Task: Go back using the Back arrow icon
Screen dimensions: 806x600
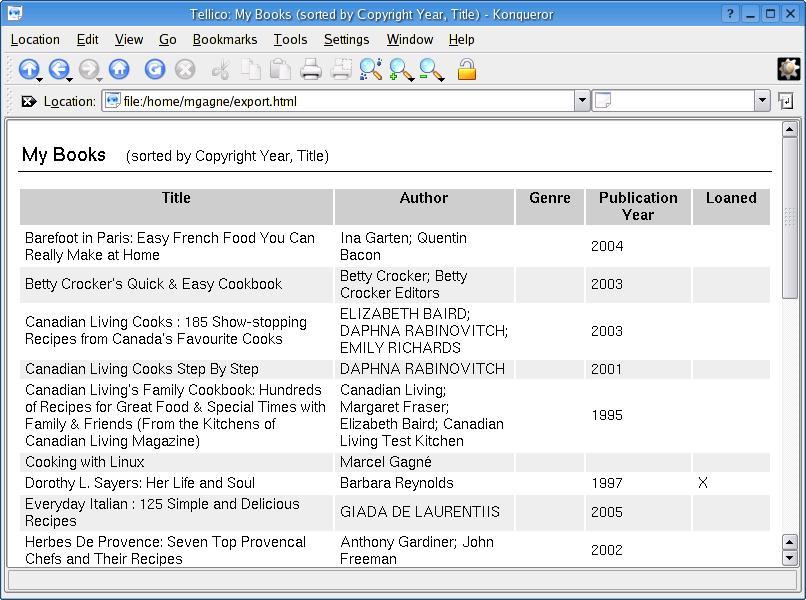Action: pyautogui.click(x=58, y=69)
